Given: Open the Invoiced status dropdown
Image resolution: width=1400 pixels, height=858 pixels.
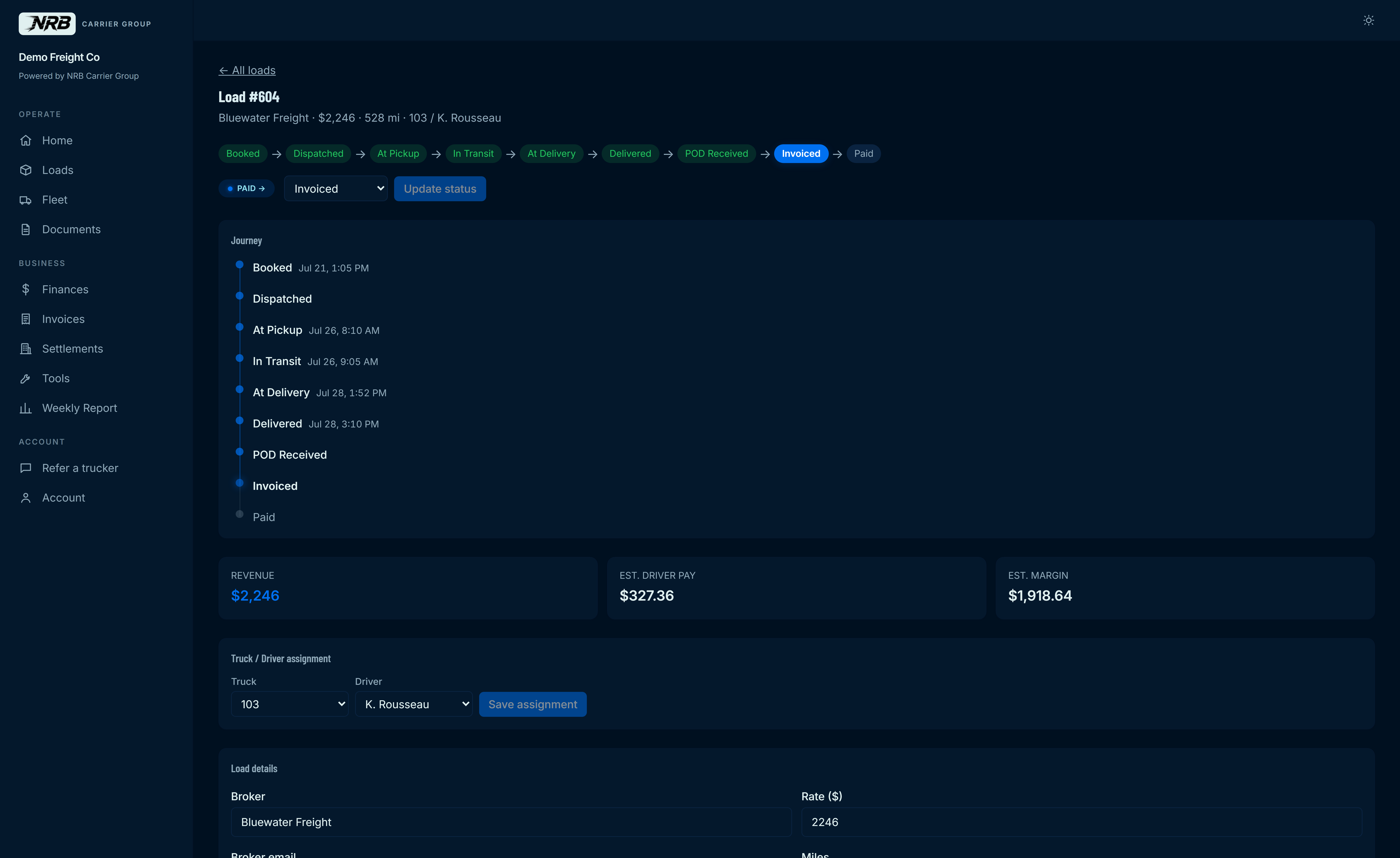Looking at the screenshot, I should pyautogui.click(x=336, y=189).
